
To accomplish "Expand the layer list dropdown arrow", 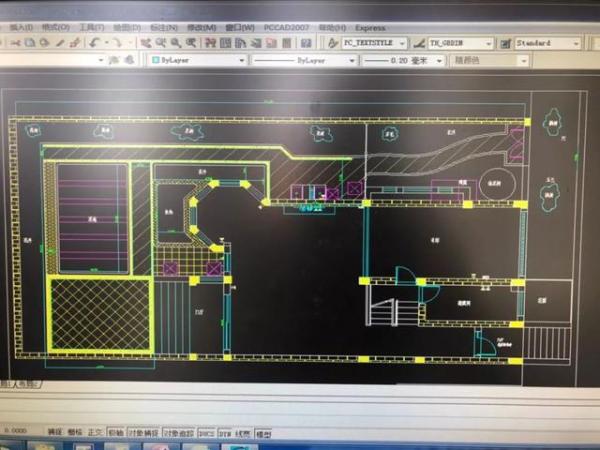I will click(101, 60).
